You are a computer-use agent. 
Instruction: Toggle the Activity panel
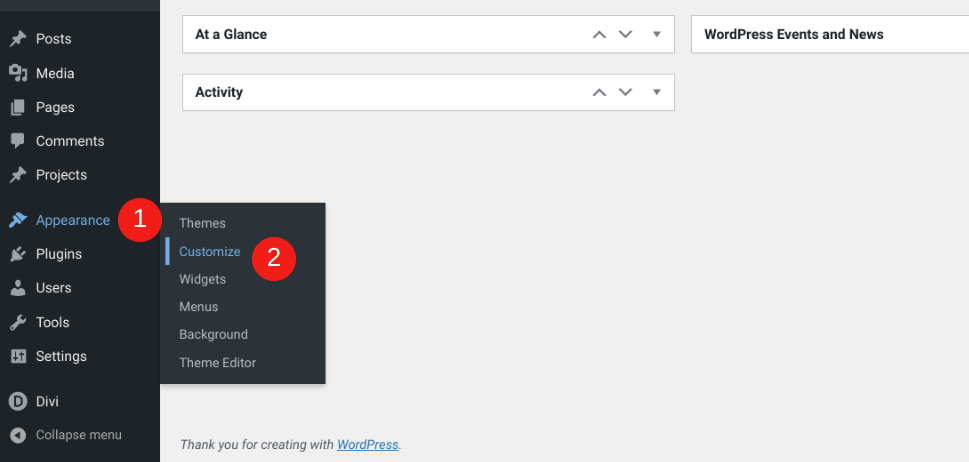point(657,93)
